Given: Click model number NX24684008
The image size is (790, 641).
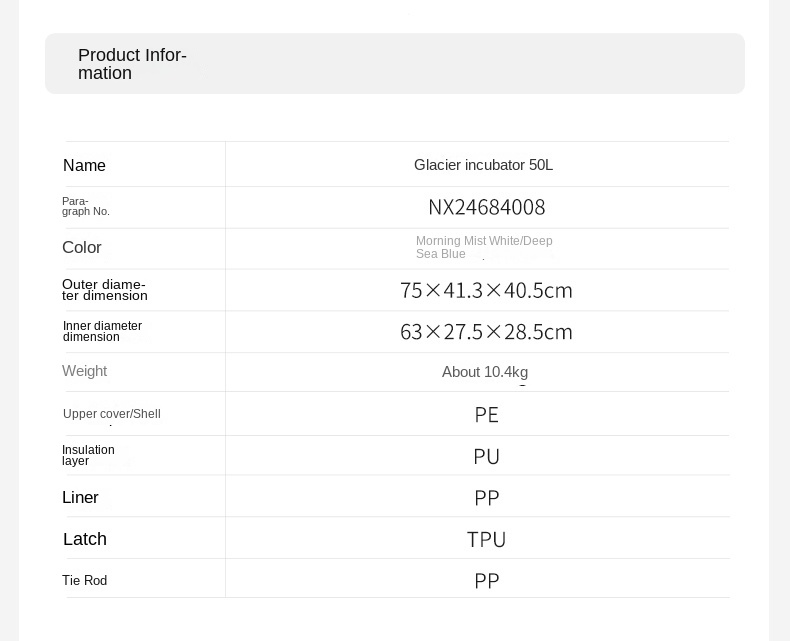Looking at the screenshot, I should pos(487,207).
